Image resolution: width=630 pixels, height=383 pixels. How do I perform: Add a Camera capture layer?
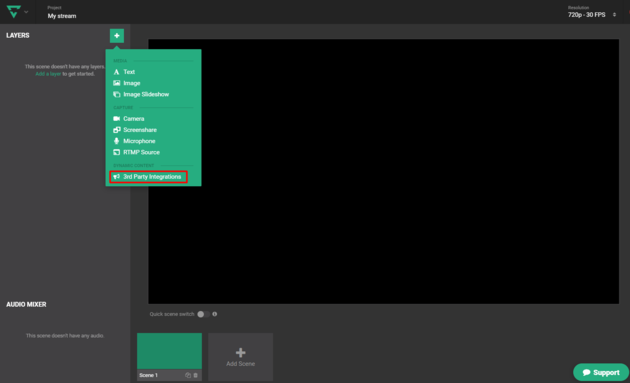129,119
